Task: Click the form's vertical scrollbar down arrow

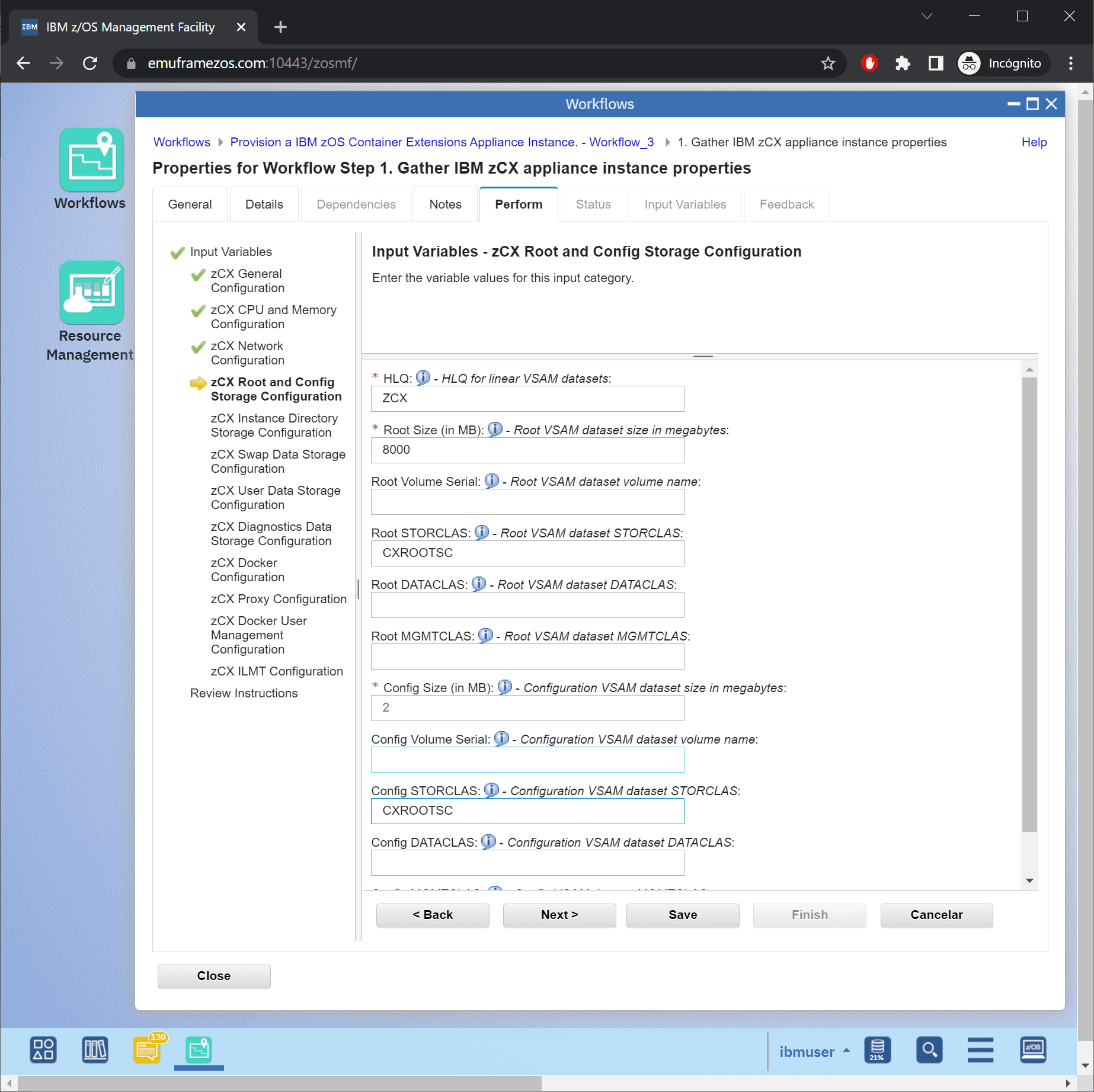Action: click(x=1029, y=881)
